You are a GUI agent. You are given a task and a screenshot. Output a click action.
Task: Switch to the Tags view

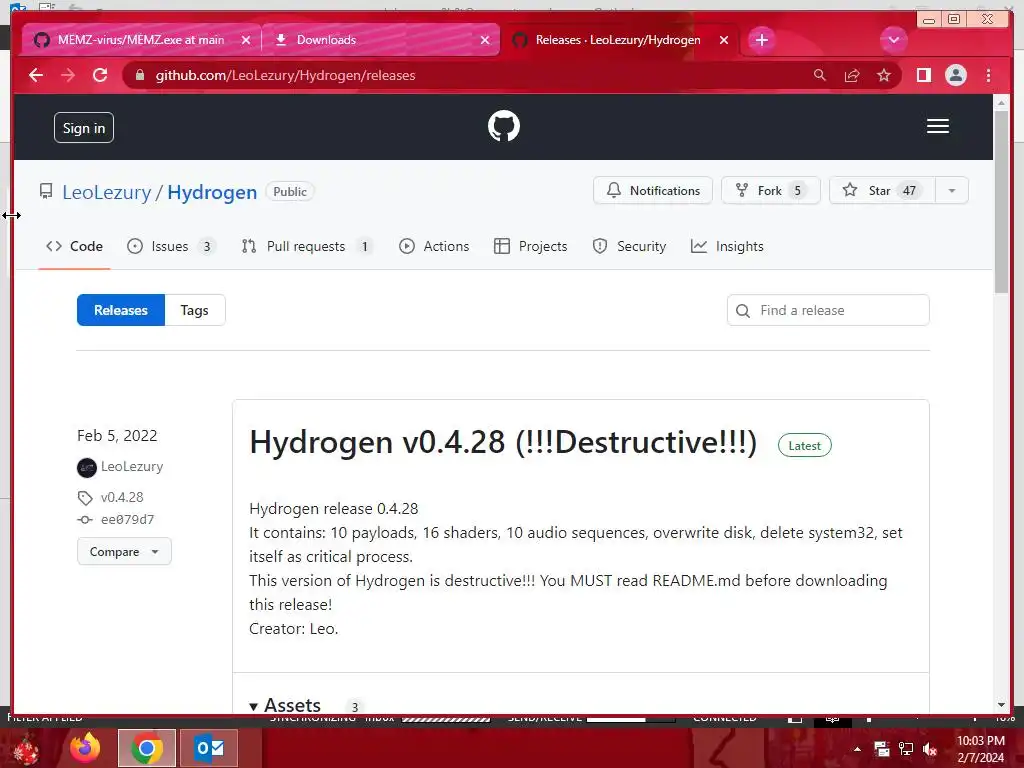(x=195, y=310)
